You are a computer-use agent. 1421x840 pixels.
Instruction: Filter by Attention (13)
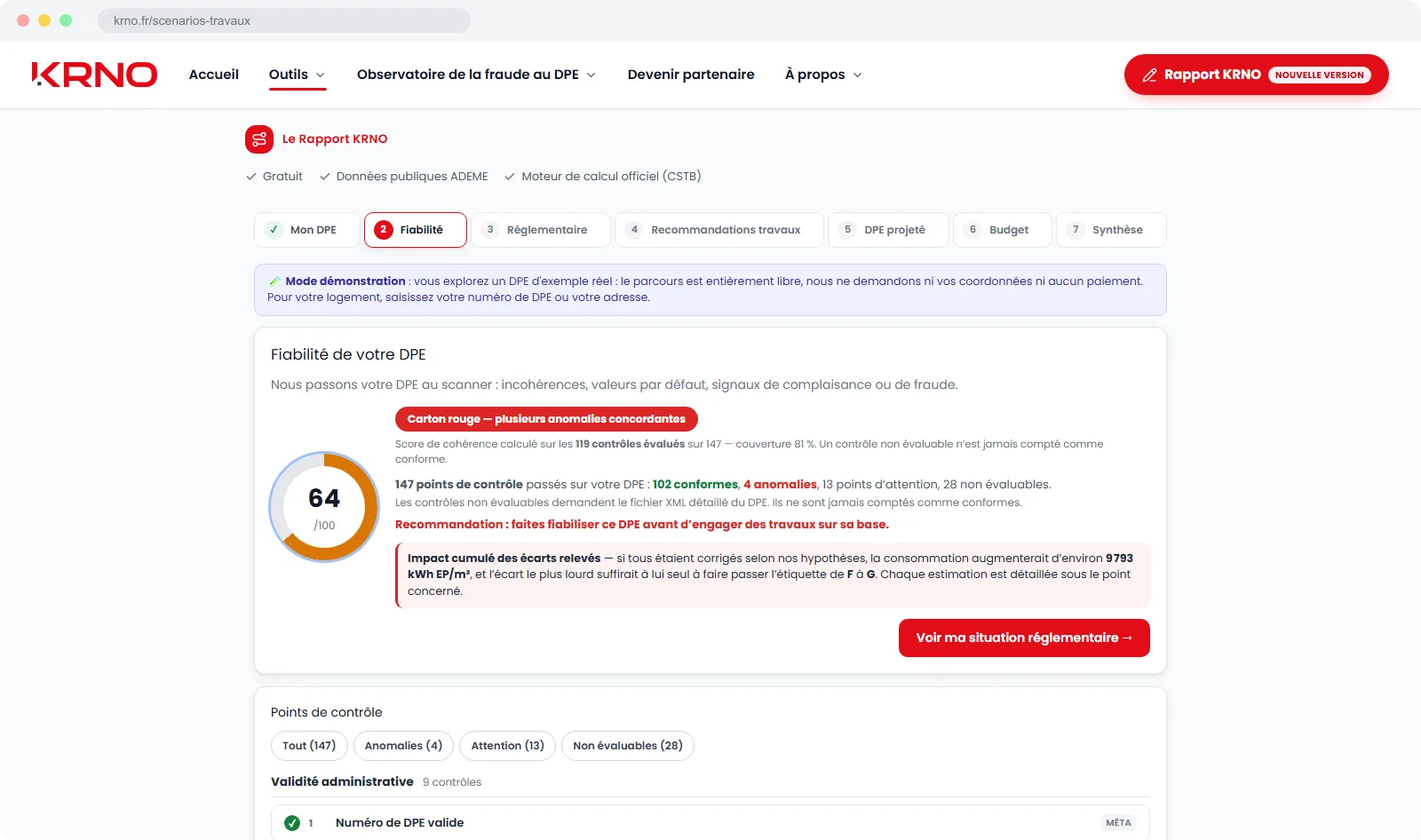[x=507, y=746]
